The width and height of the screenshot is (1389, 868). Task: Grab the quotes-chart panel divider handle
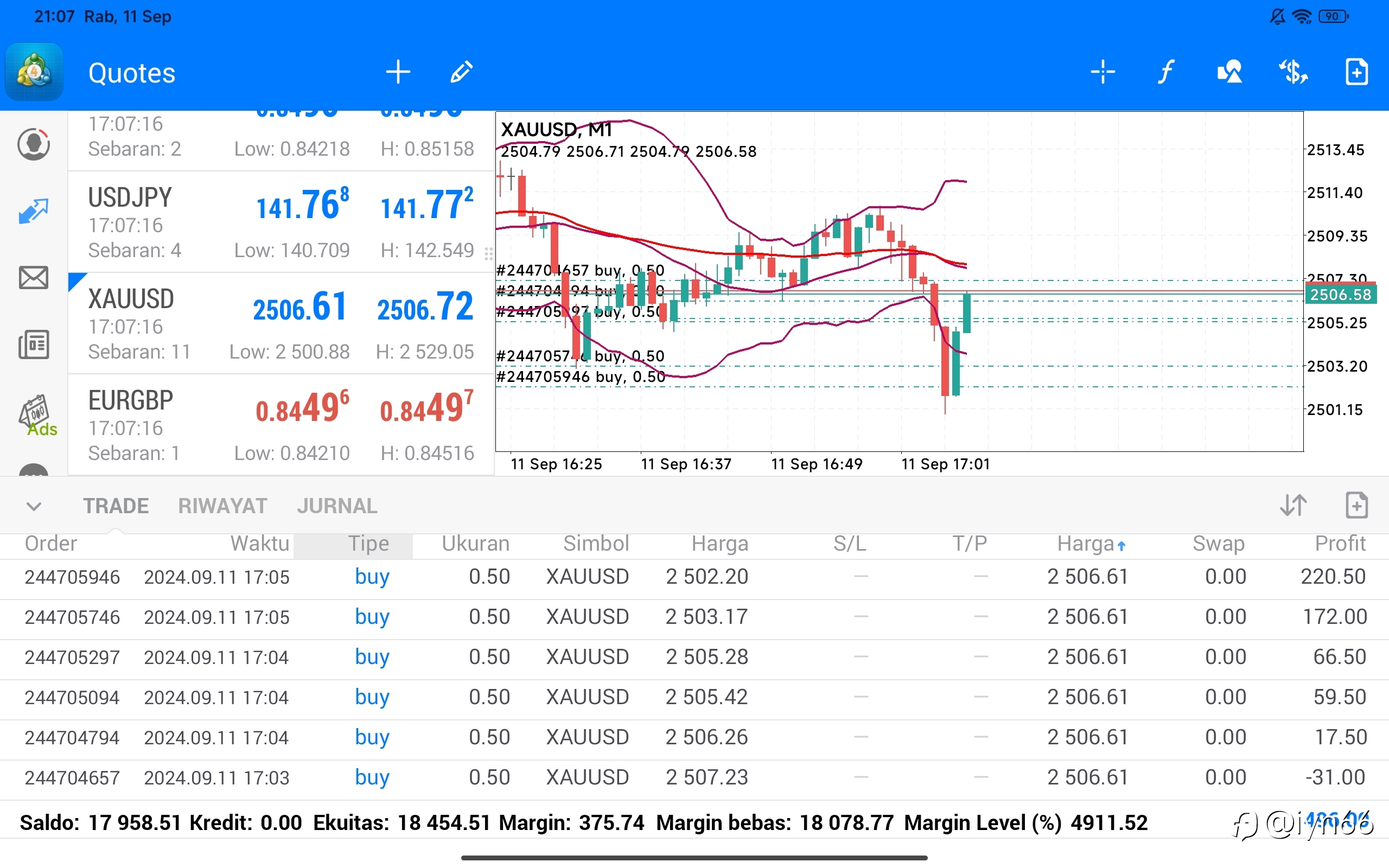[488, 253]
